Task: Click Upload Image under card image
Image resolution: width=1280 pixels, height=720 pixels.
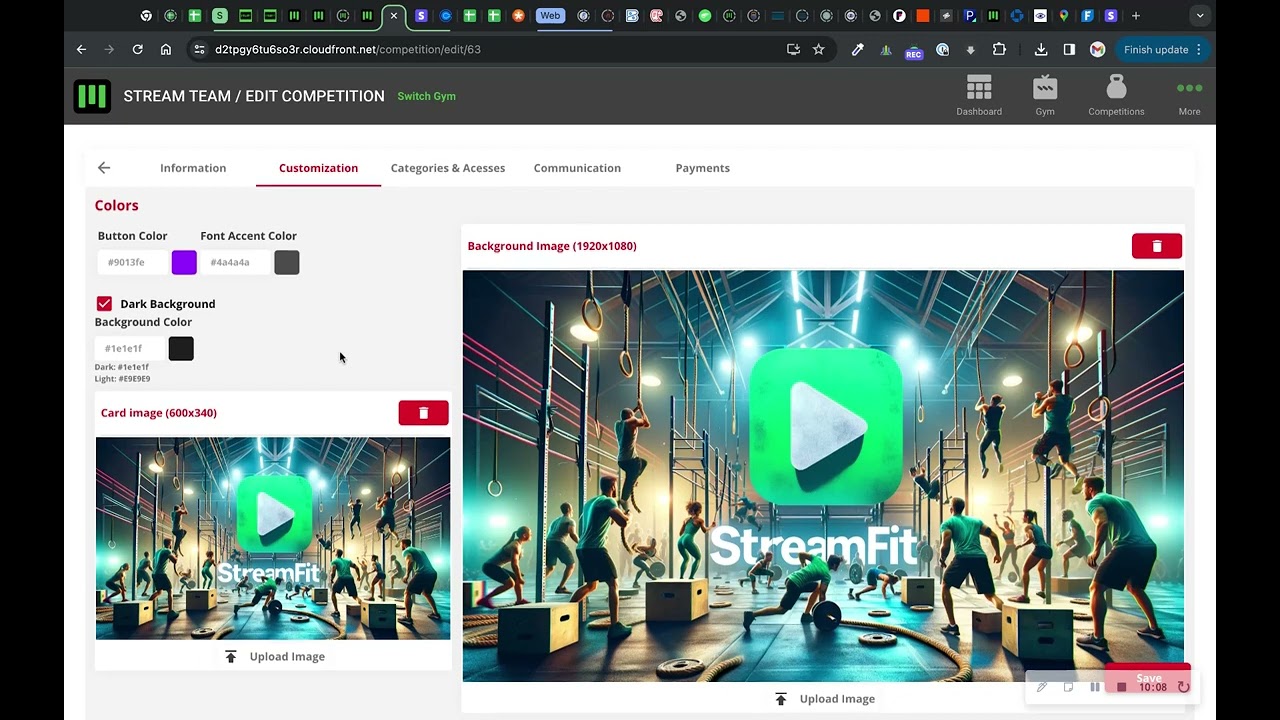Action: pyautogui.click(x=274, y=657)
